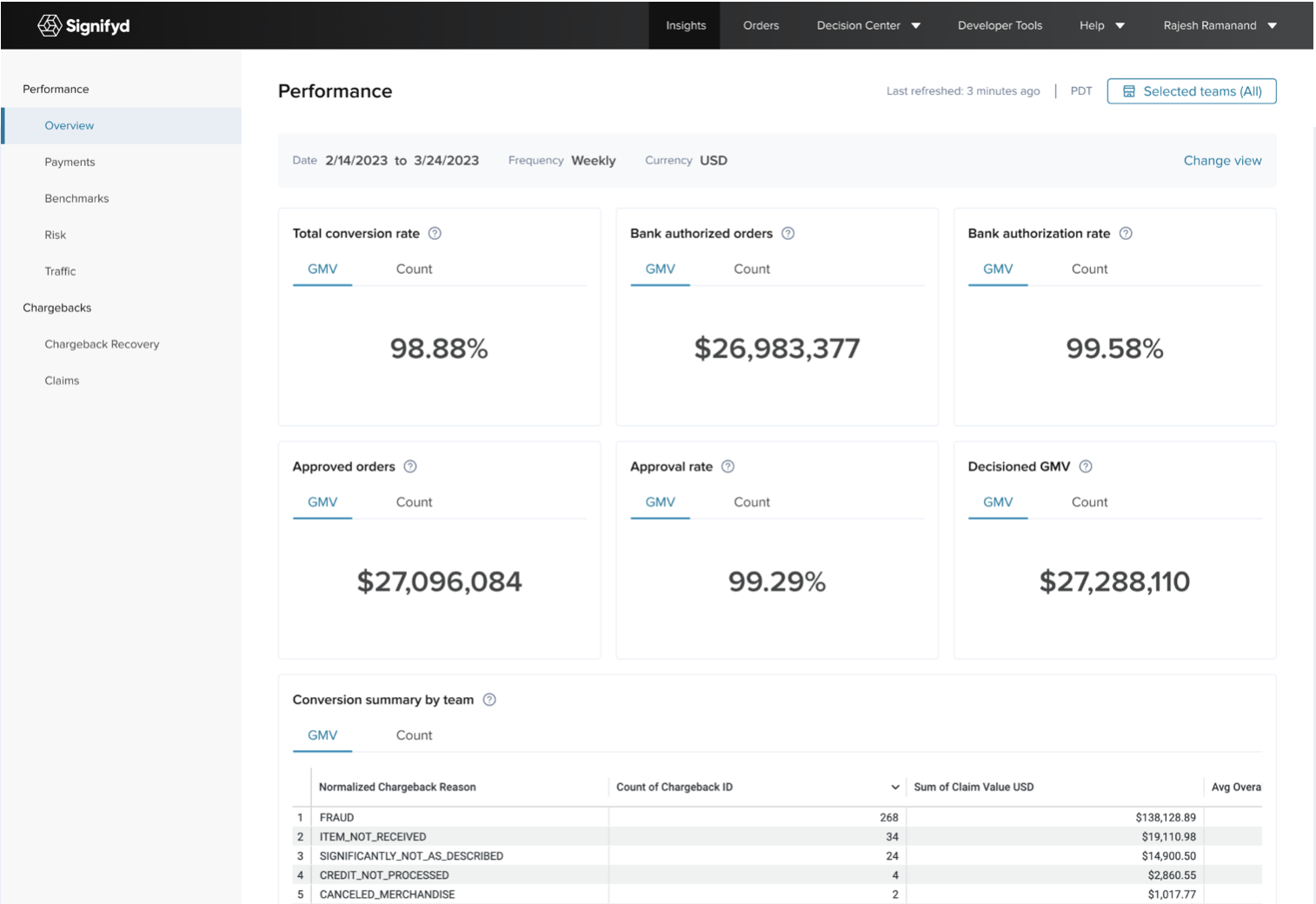This screenshot has height=904, width=1316.
Task: Click CREDIT_NOT_PROCESSED row
Action: pos(777,874)
